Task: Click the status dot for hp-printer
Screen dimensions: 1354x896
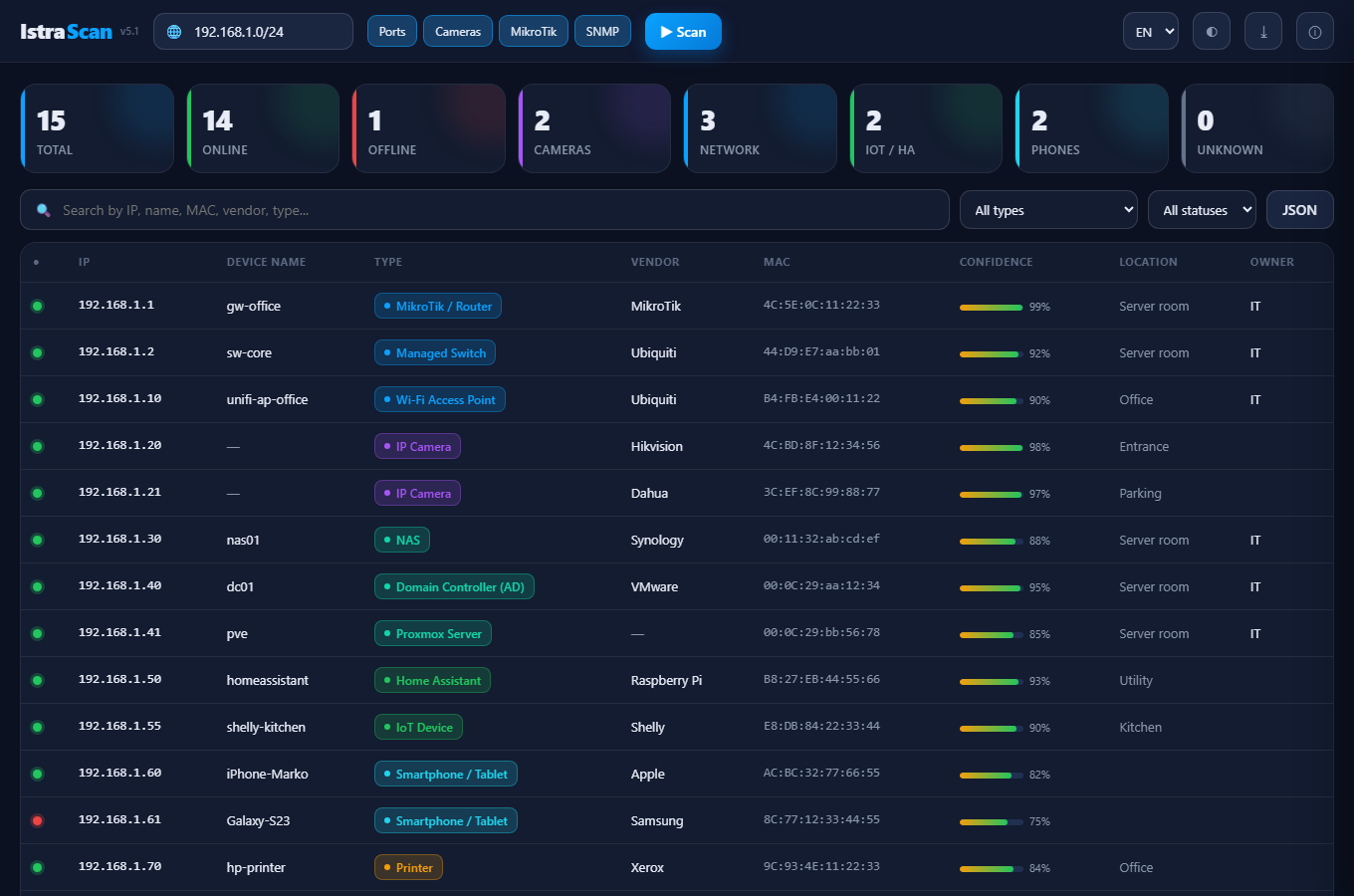Action: [x=38, y=868]
